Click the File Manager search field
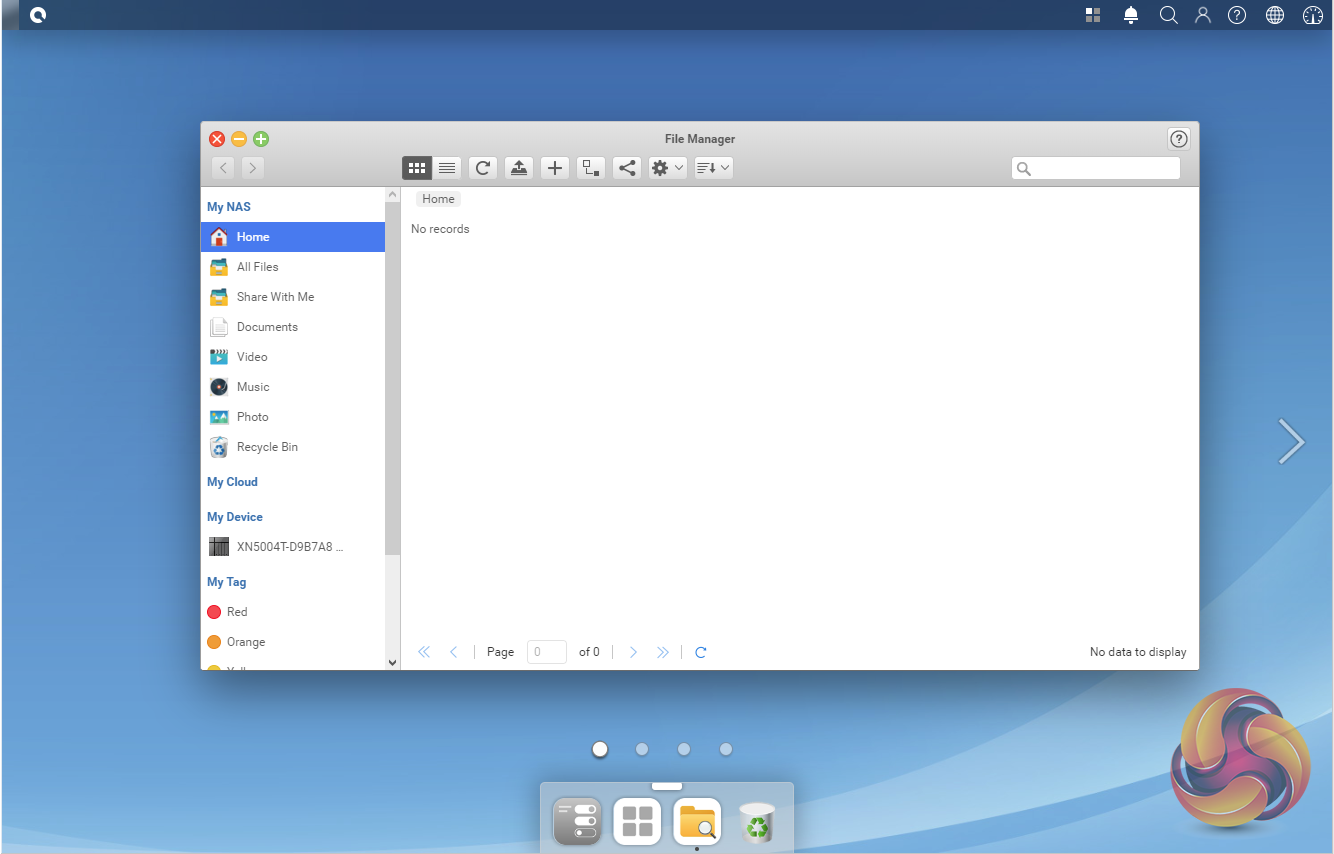 pos(1104,169)
